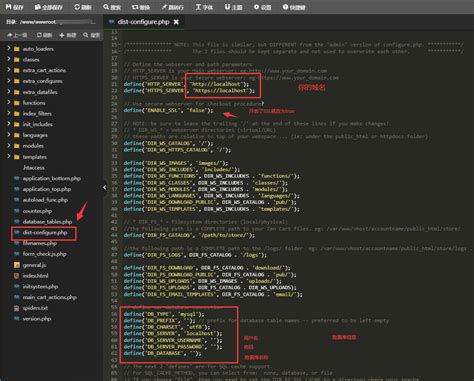Expand the classes folder

point(8,59)
